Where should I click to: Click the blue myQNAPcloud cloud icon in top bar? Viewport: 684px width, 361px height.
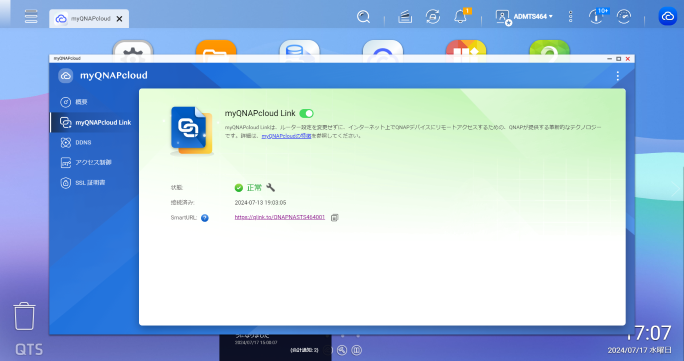click(x=667, y=17)
